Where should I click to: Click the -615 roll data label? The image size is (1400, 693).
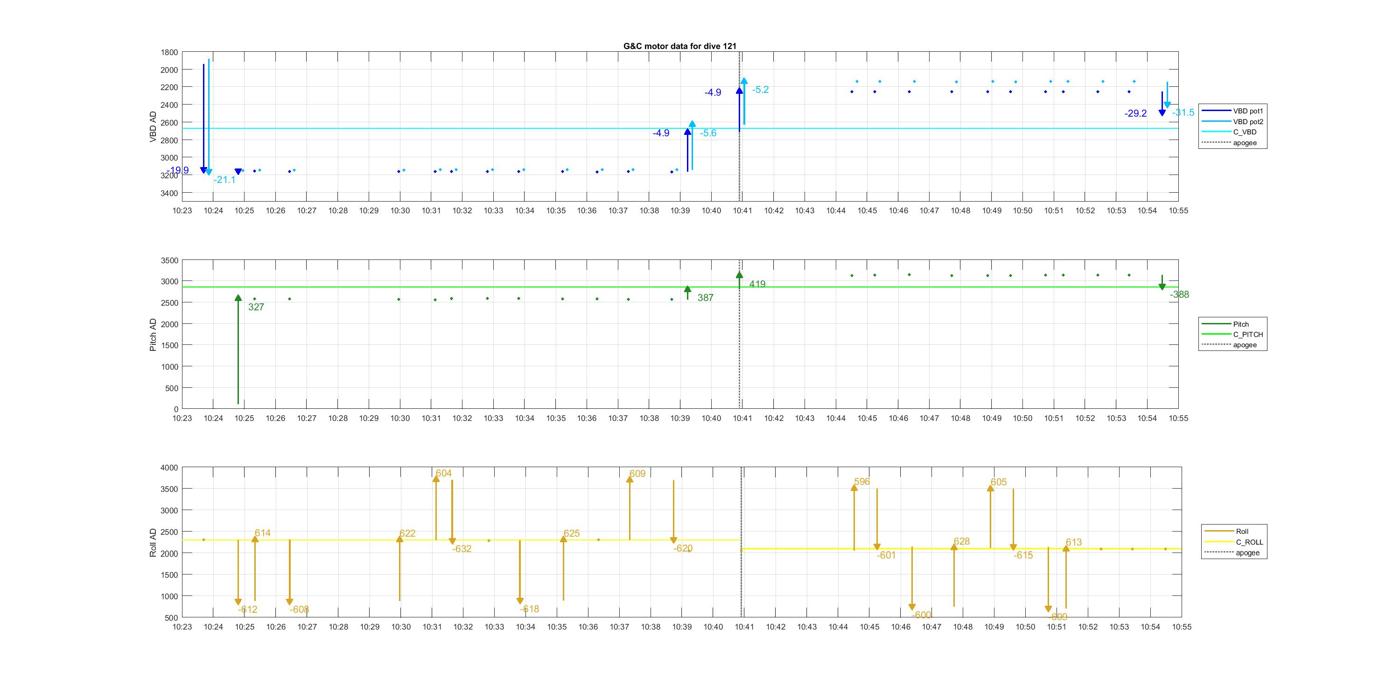pyautogui.click(x=1023, y=555)
